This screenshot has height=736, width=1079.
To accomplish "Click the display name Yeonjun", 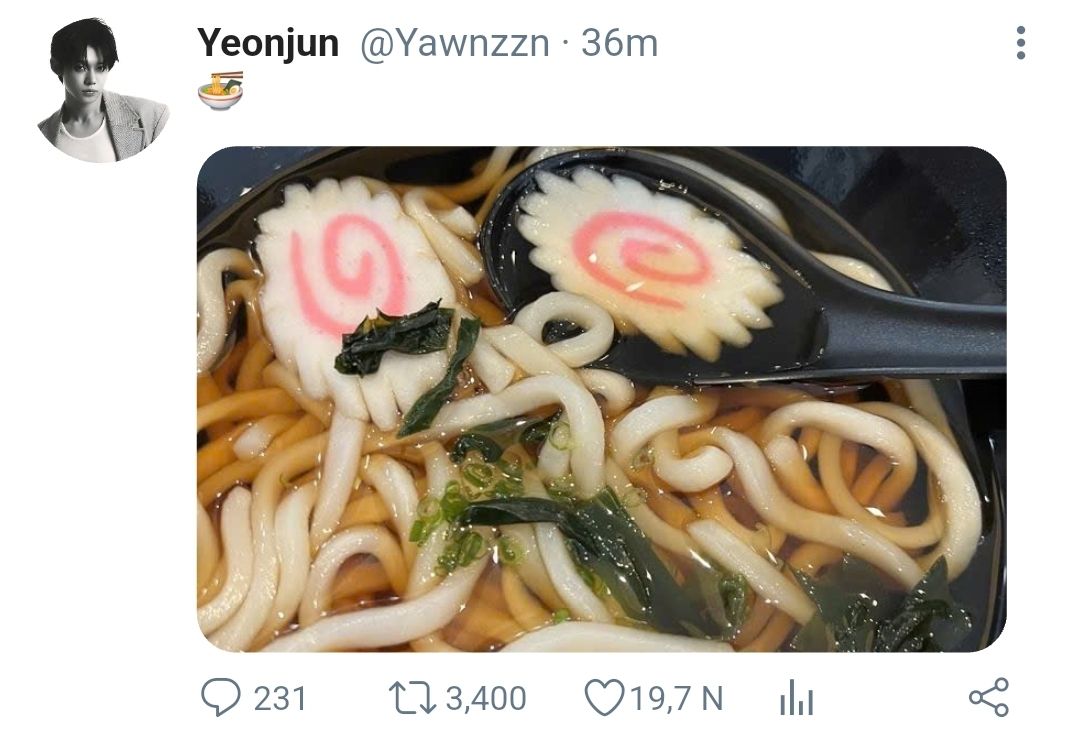I will [268, 43].
